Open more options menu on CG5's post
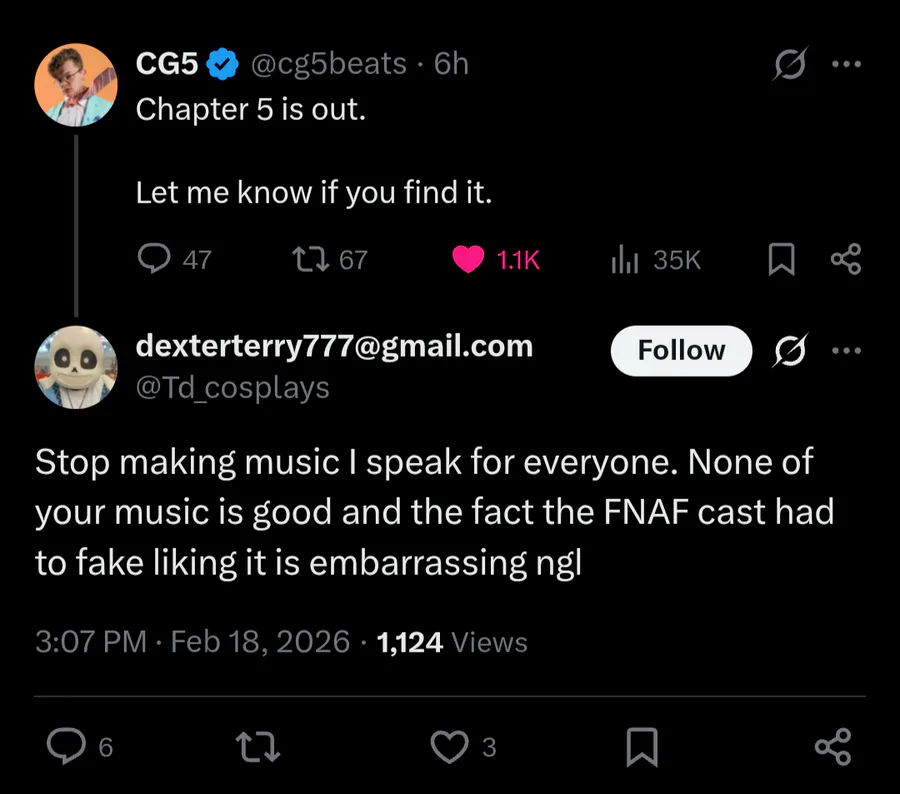The height and width of the screenshot is (794, 900). [846, 65]
